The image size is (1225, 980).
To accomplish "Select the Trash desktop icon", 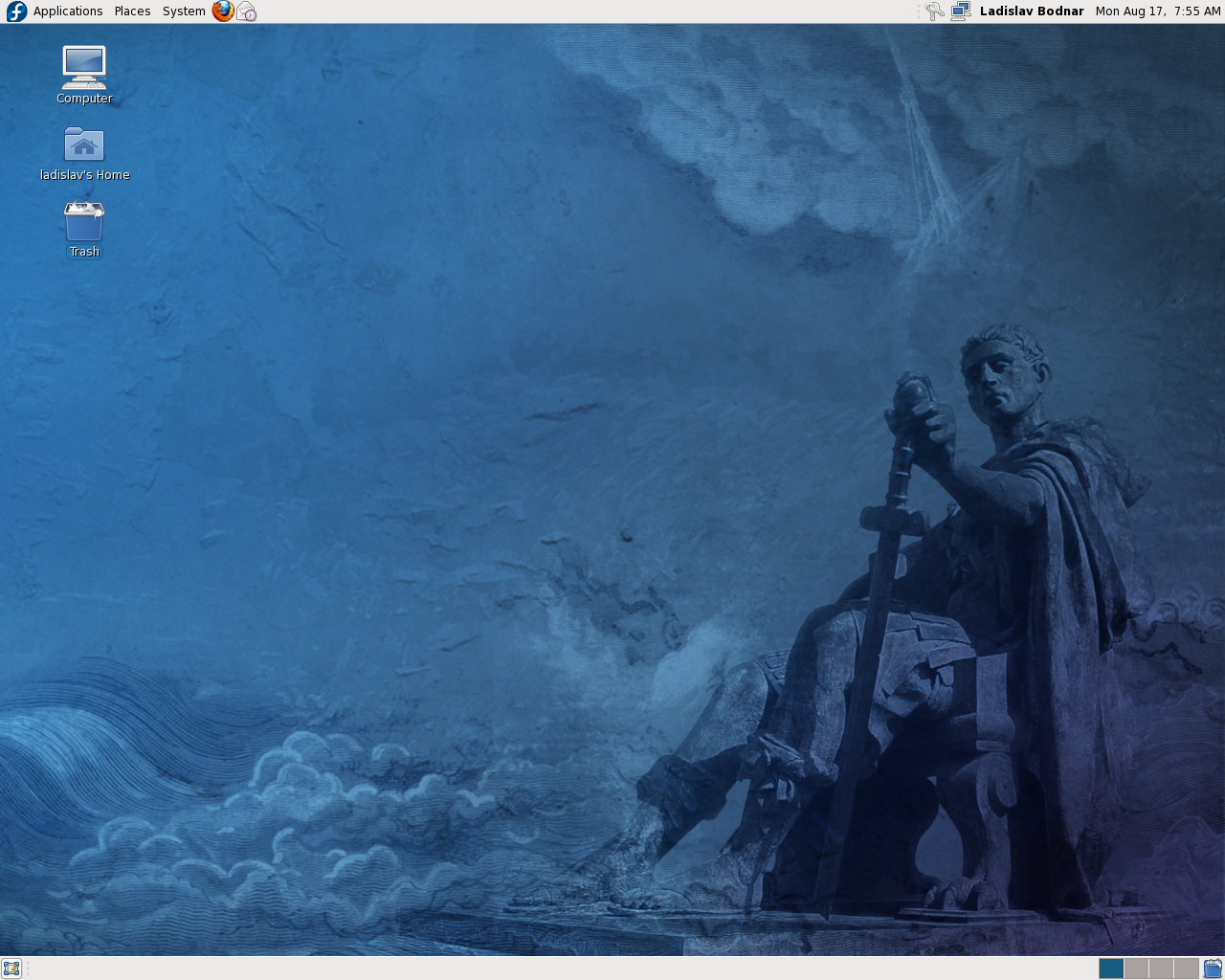I will pyautogui.click(x=84, y=230).
